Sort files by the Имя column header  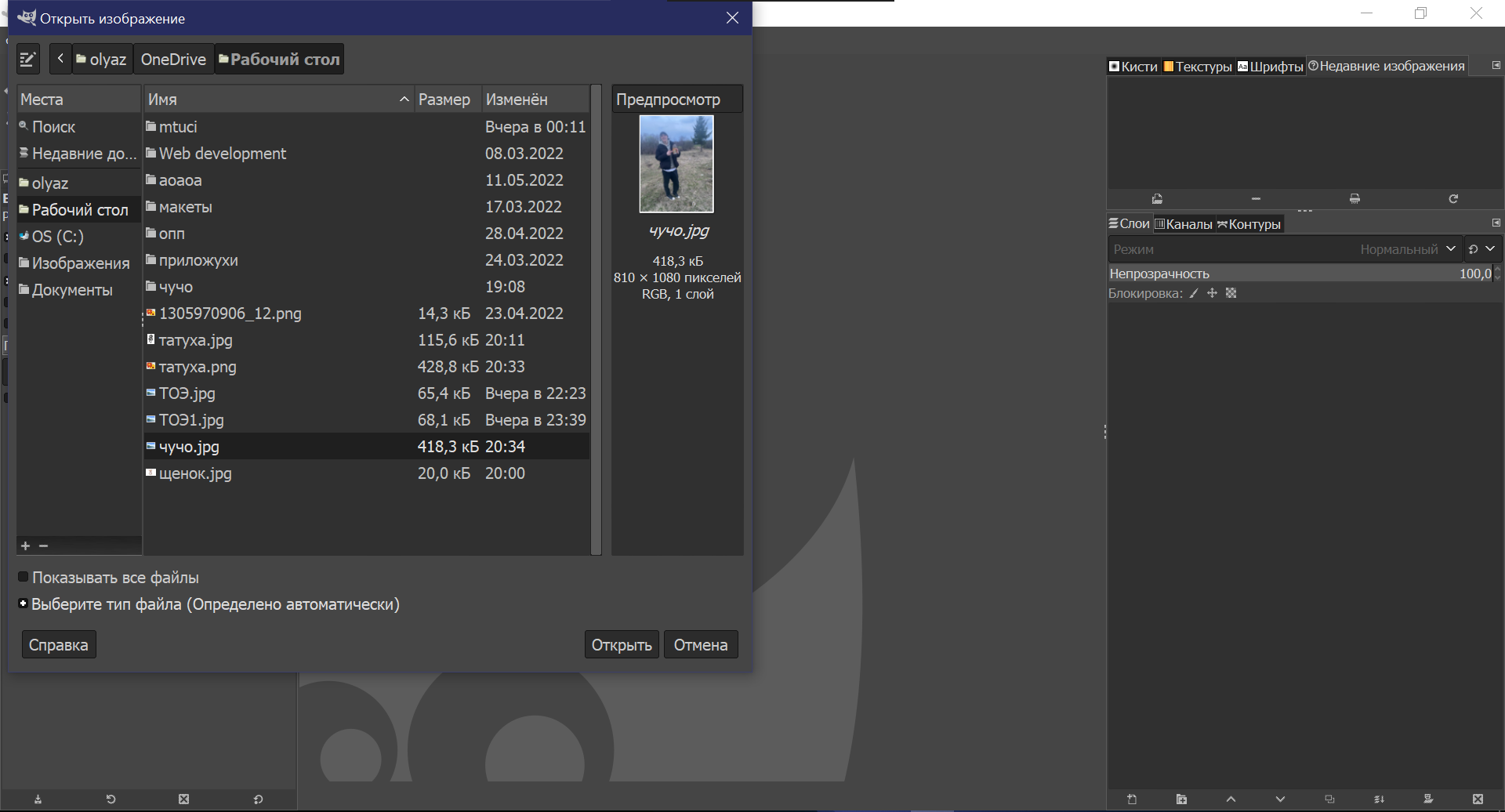pyautogui.click(x=279, y=100)
